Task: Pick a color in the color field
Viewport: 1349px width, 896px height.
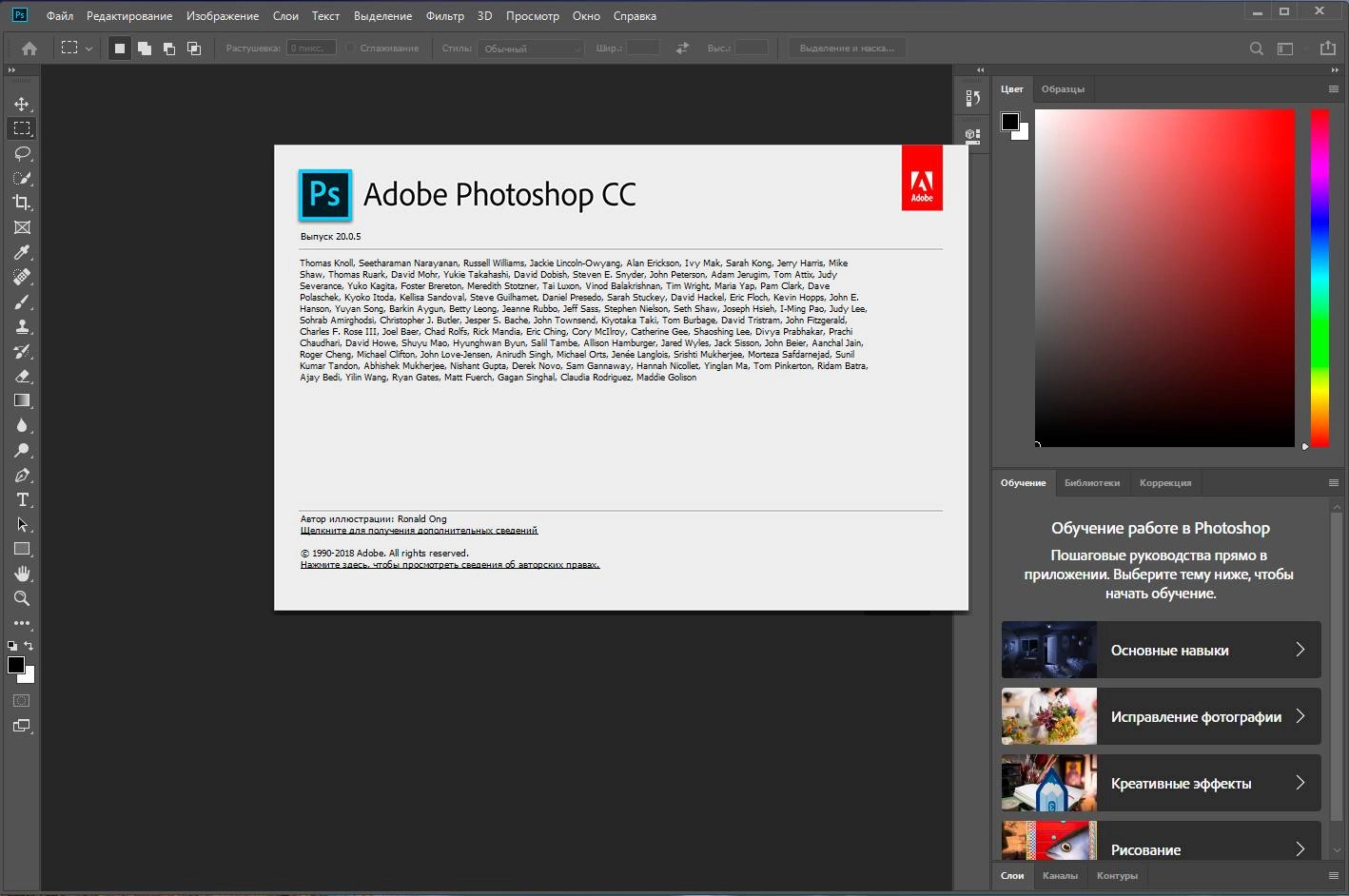Action: pos(1164,278)
